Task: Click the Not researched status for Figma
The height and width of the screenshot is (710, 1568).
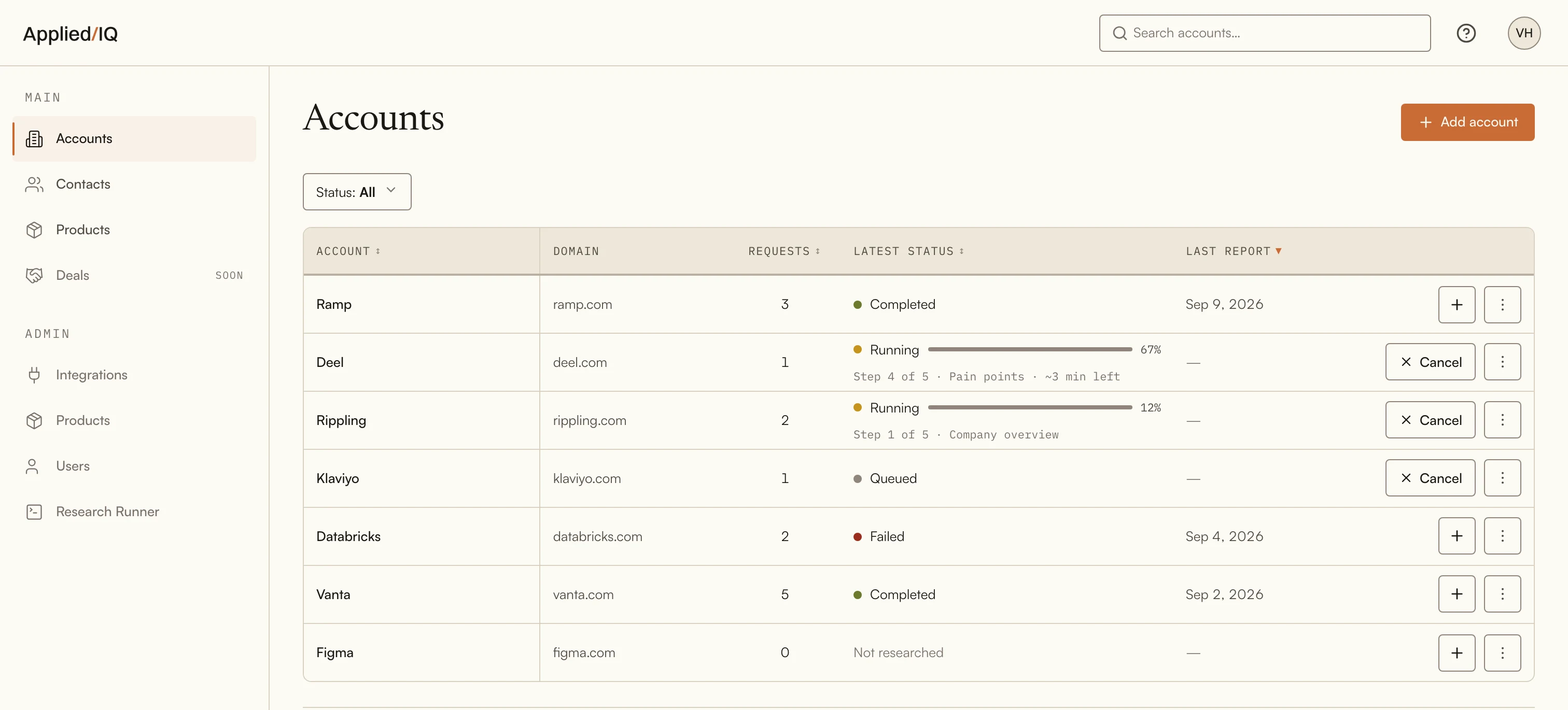Action: click(898, 653)
